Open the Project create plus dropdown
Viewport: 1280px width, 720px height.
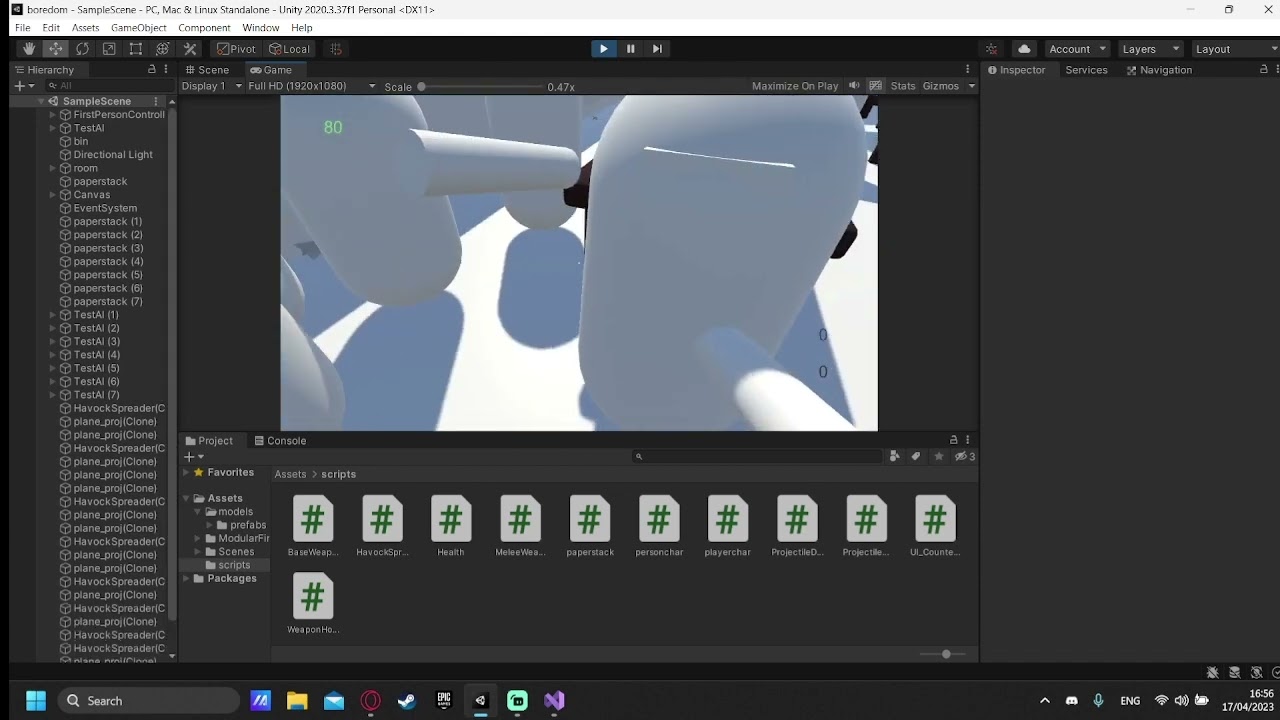[194, 456]
